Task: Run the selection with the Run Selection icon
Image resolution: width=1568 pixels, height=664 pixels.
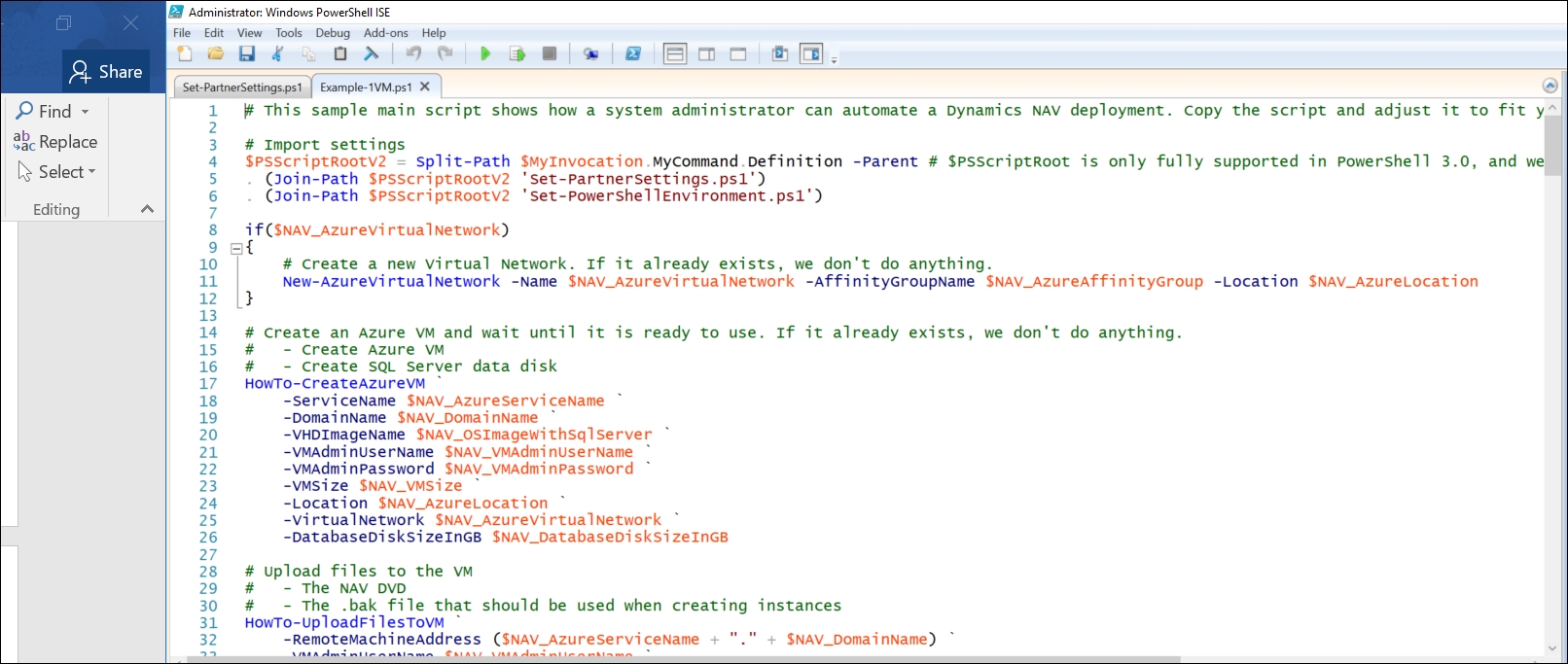Action: 517,53
